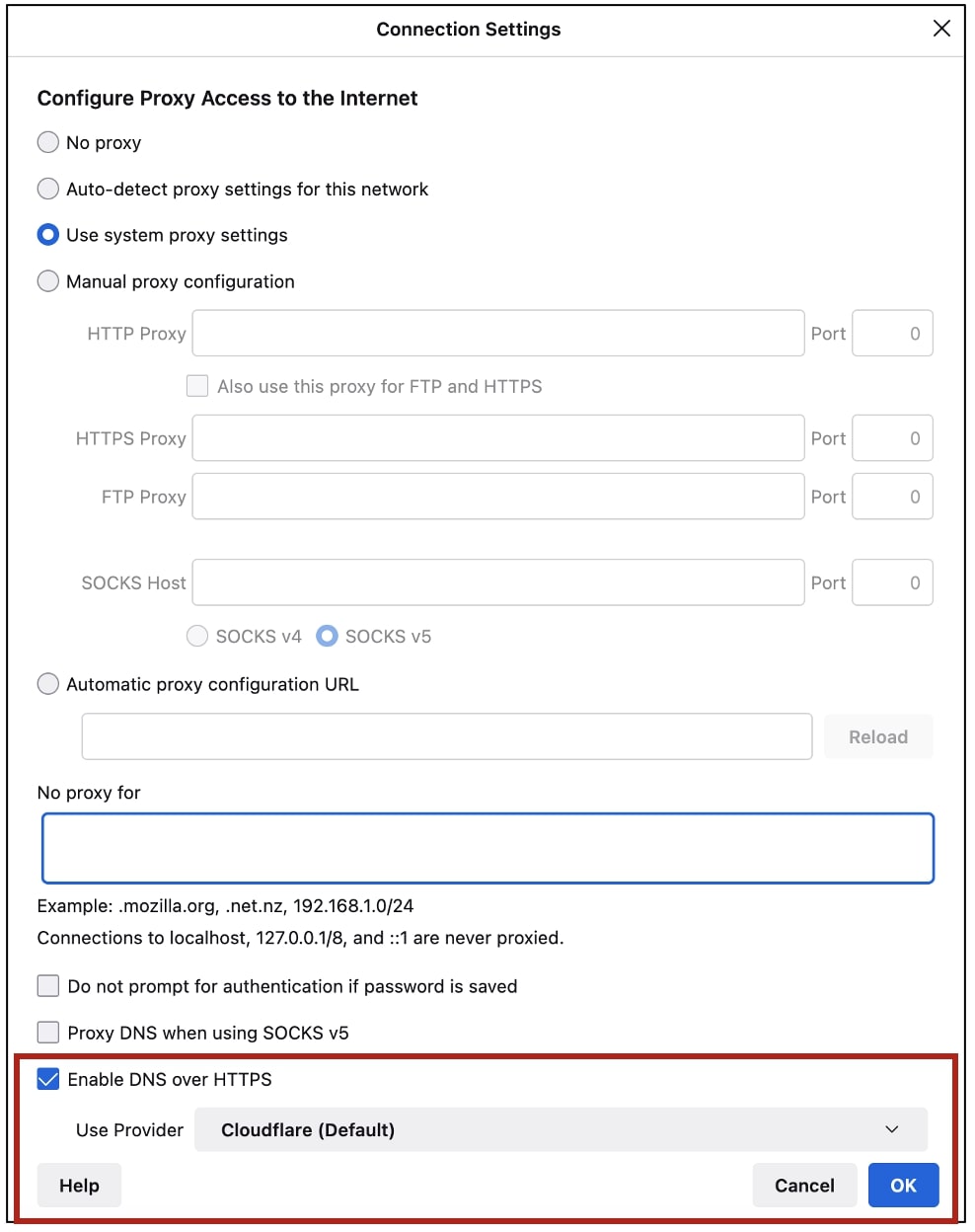Check "Also use this proxy for FTP and HTTPS"
Viewport: 975px width, 1232px height.
[196, 385]
